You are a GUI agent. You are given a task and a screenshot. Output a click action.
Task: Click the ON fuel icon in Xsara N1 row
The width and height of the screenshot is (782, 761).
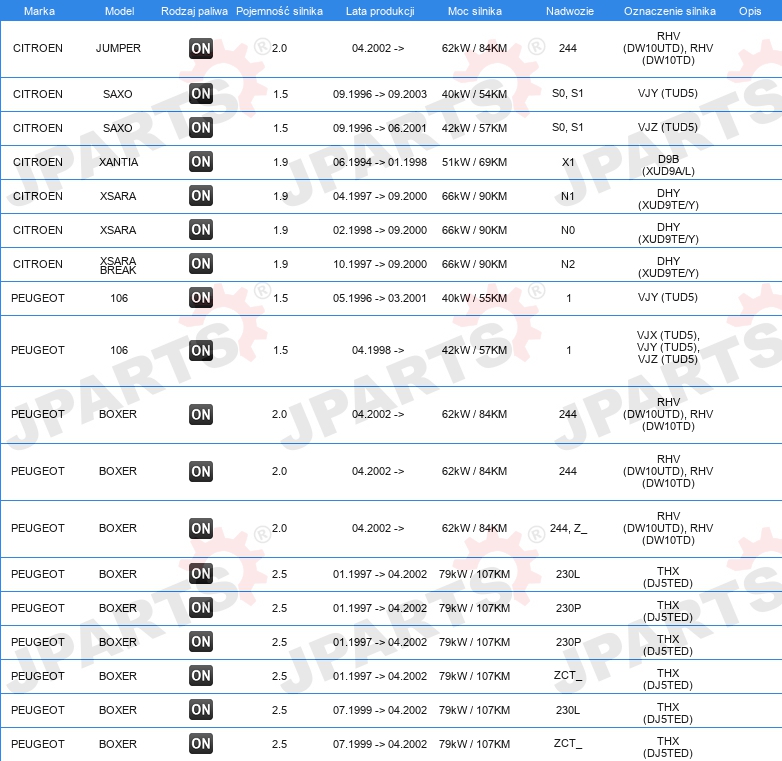tap(201, 195)
